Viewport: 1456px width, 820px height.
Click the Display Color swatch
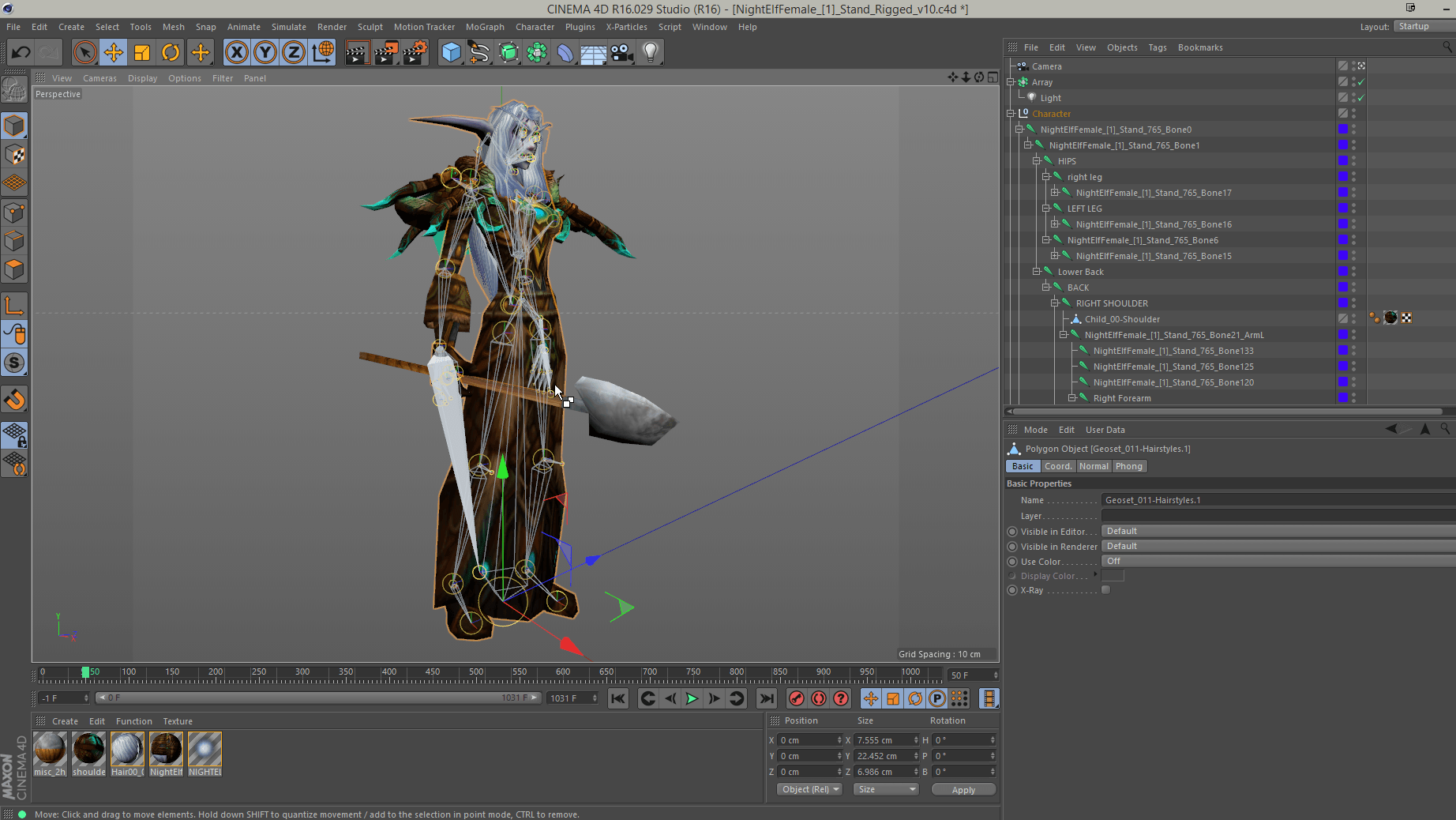[x=1113, y=576]
